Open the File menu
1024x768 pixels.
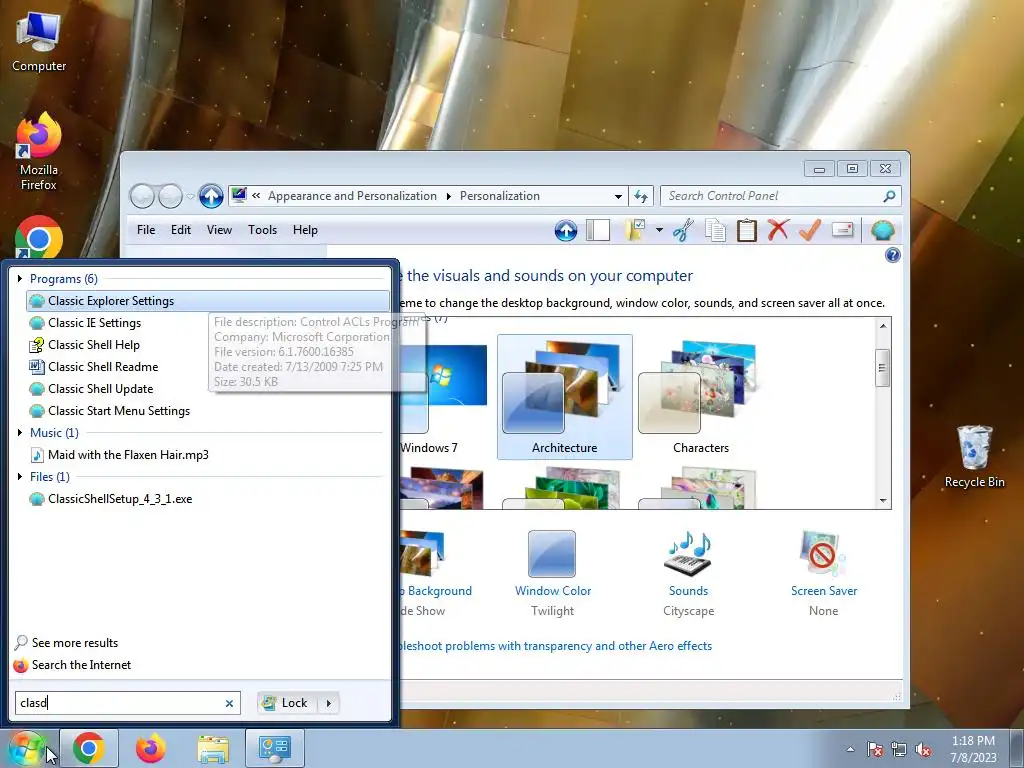coord(146,230)
